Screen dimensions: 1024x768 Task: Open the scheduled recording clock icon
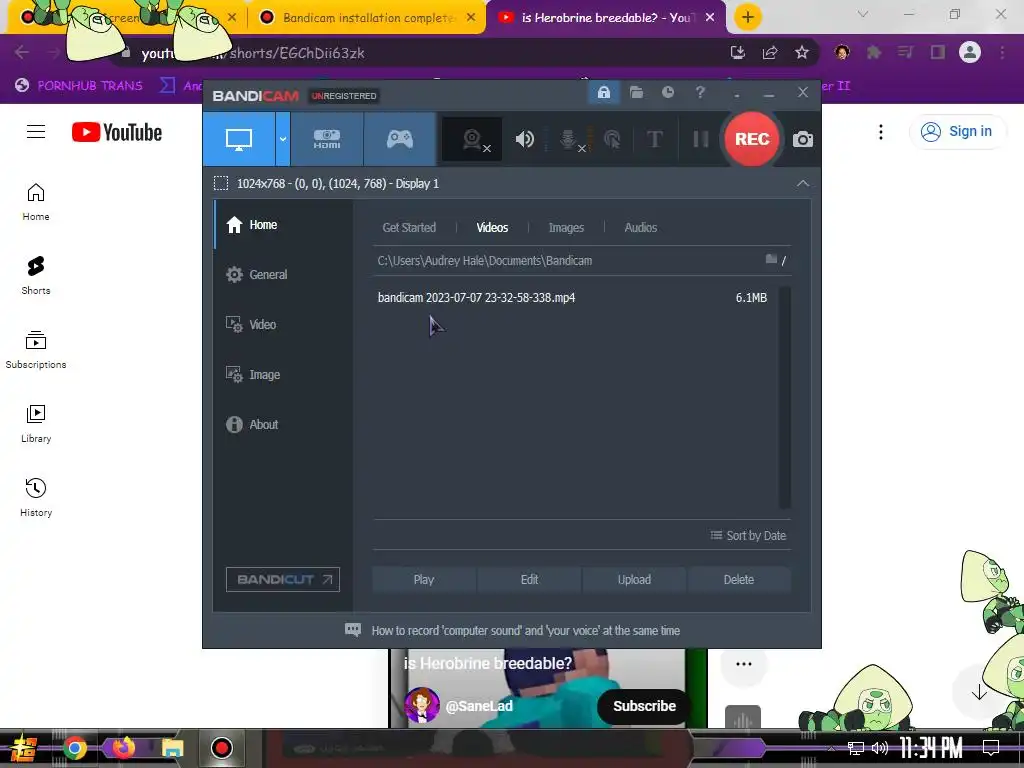click(667, 93)
